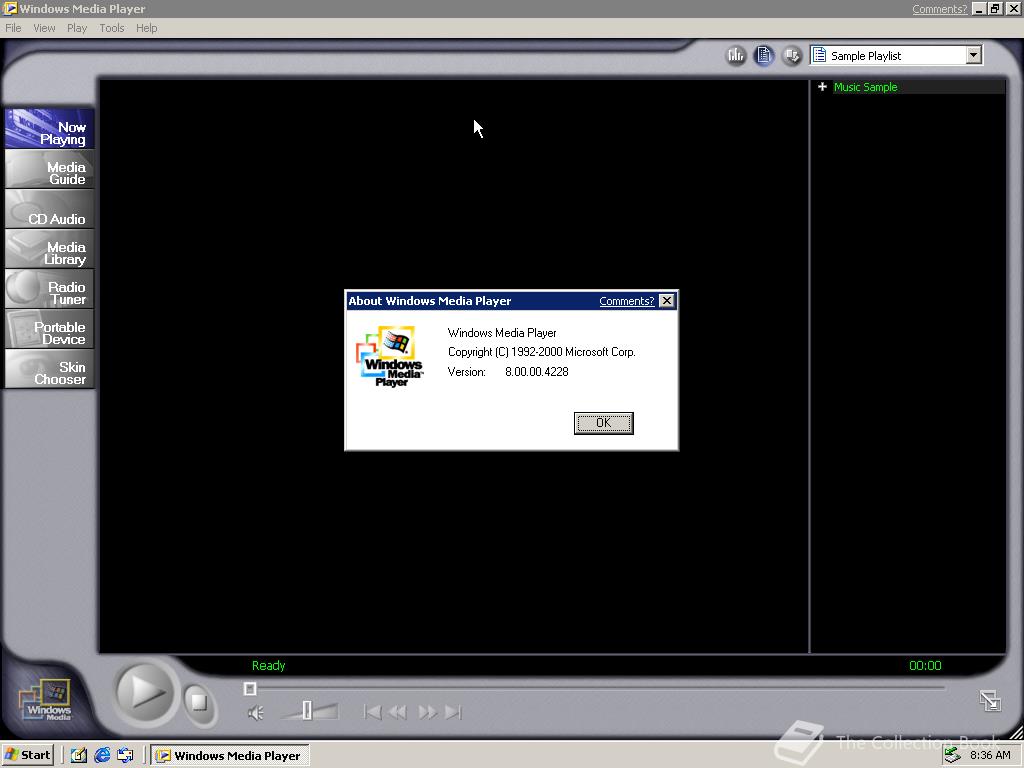Image resolution: width=1024 pixels, height=768 pixels.
Task: Click version text 8.00.00.4228
Action: (x=537, y=372)
